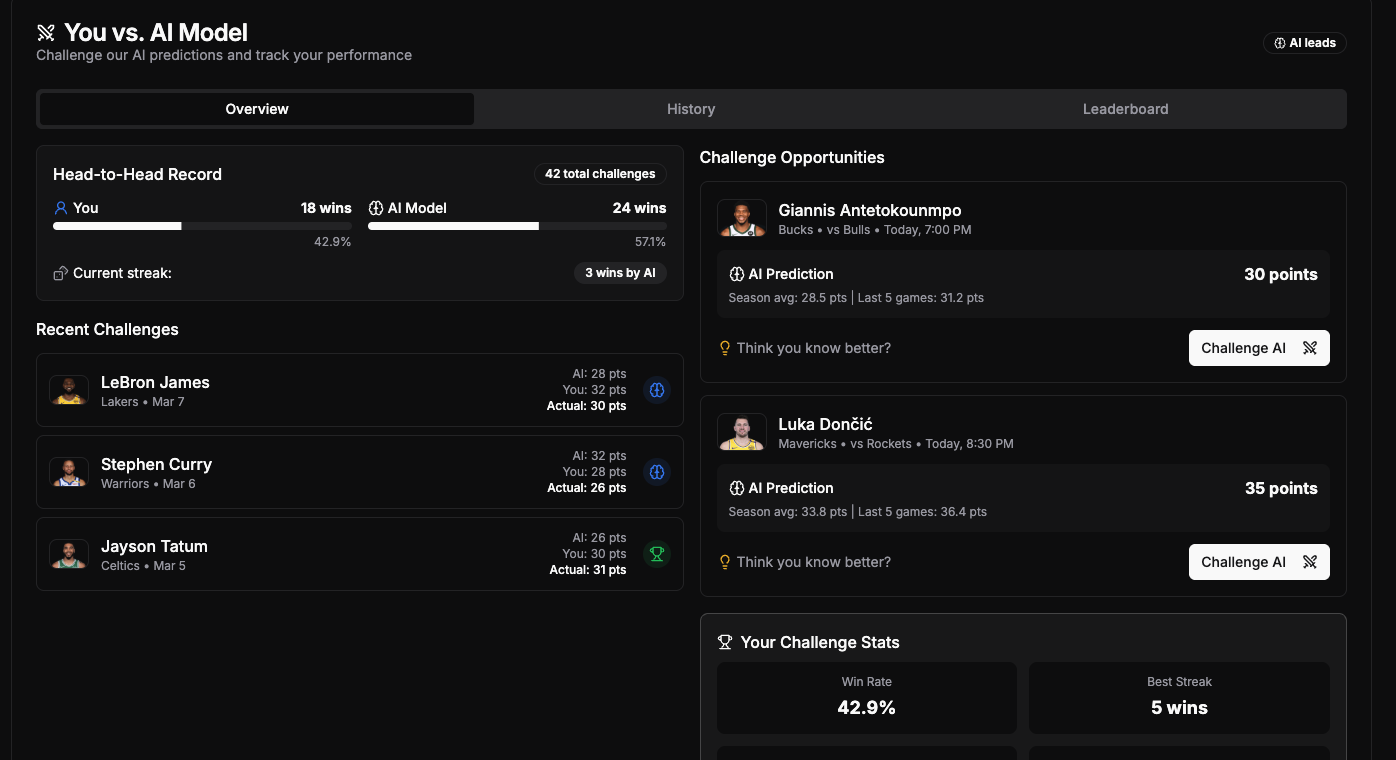This screenshot has width=1396, height=760.
Task: Select the Overview tab
Action: coord(257,109)
